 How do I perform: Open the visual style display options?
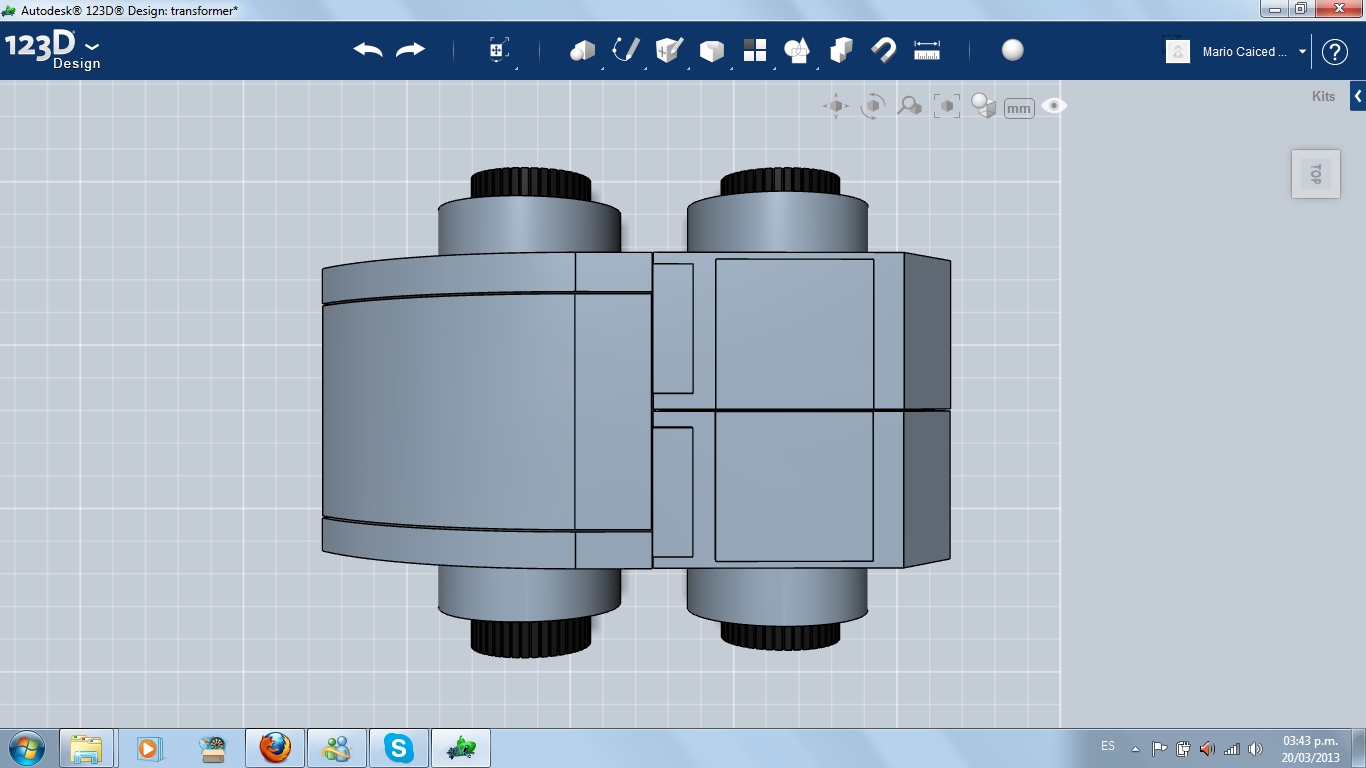click(x=984, y=106)
